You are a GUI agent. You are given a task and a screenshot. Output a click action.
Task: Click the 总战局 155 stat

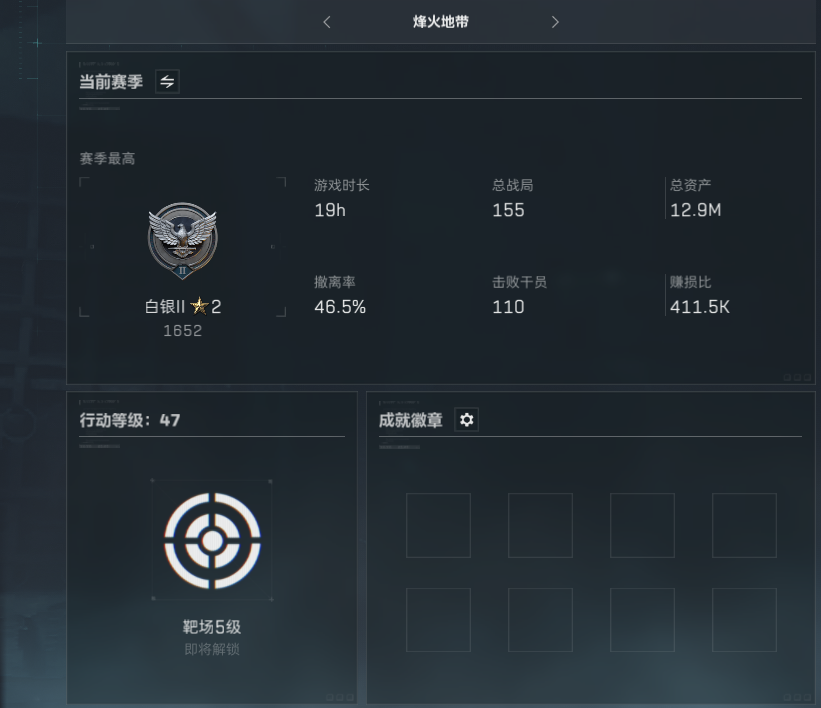[x=513, y=198]
